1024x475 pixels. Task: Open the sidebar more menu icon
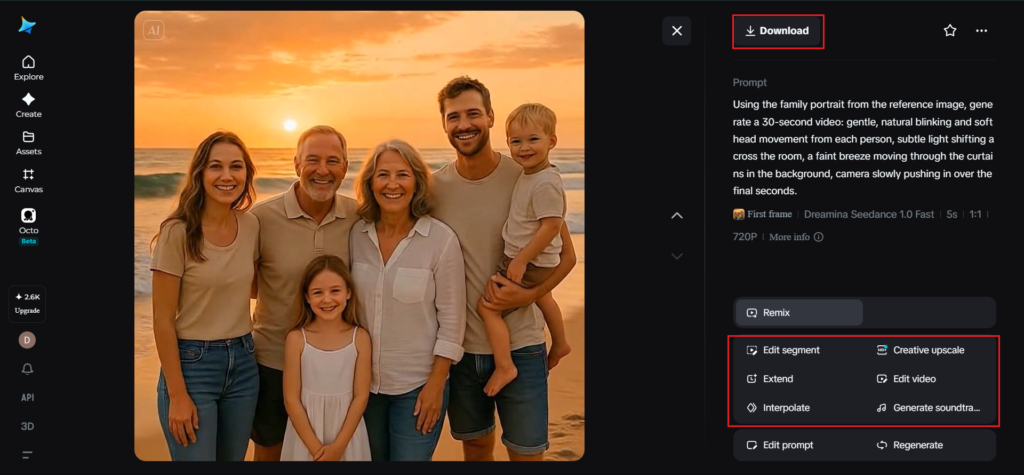click(x=27, y=455)
